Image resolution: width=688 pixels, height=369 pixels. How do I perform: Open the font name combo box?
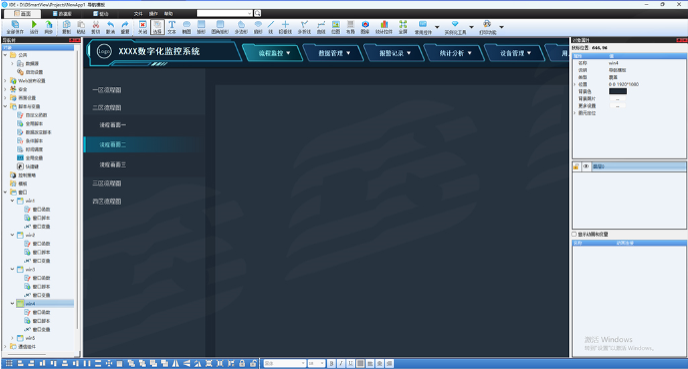point(284,363)
